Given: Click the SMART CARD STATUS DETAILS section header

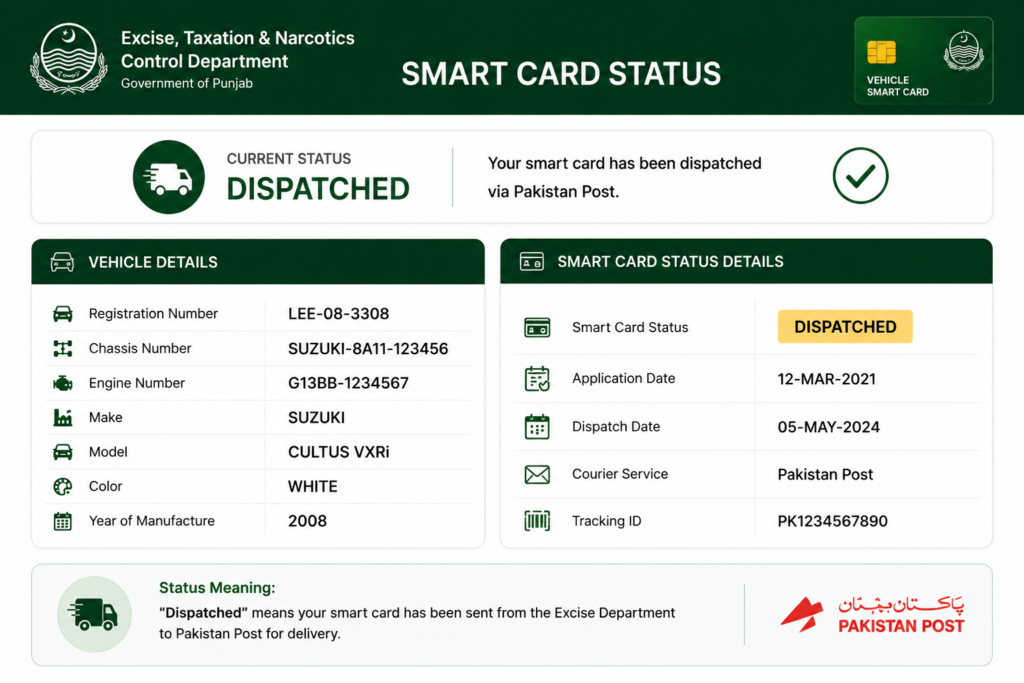Looking at the screenshot, I should [x=746, y=261].
